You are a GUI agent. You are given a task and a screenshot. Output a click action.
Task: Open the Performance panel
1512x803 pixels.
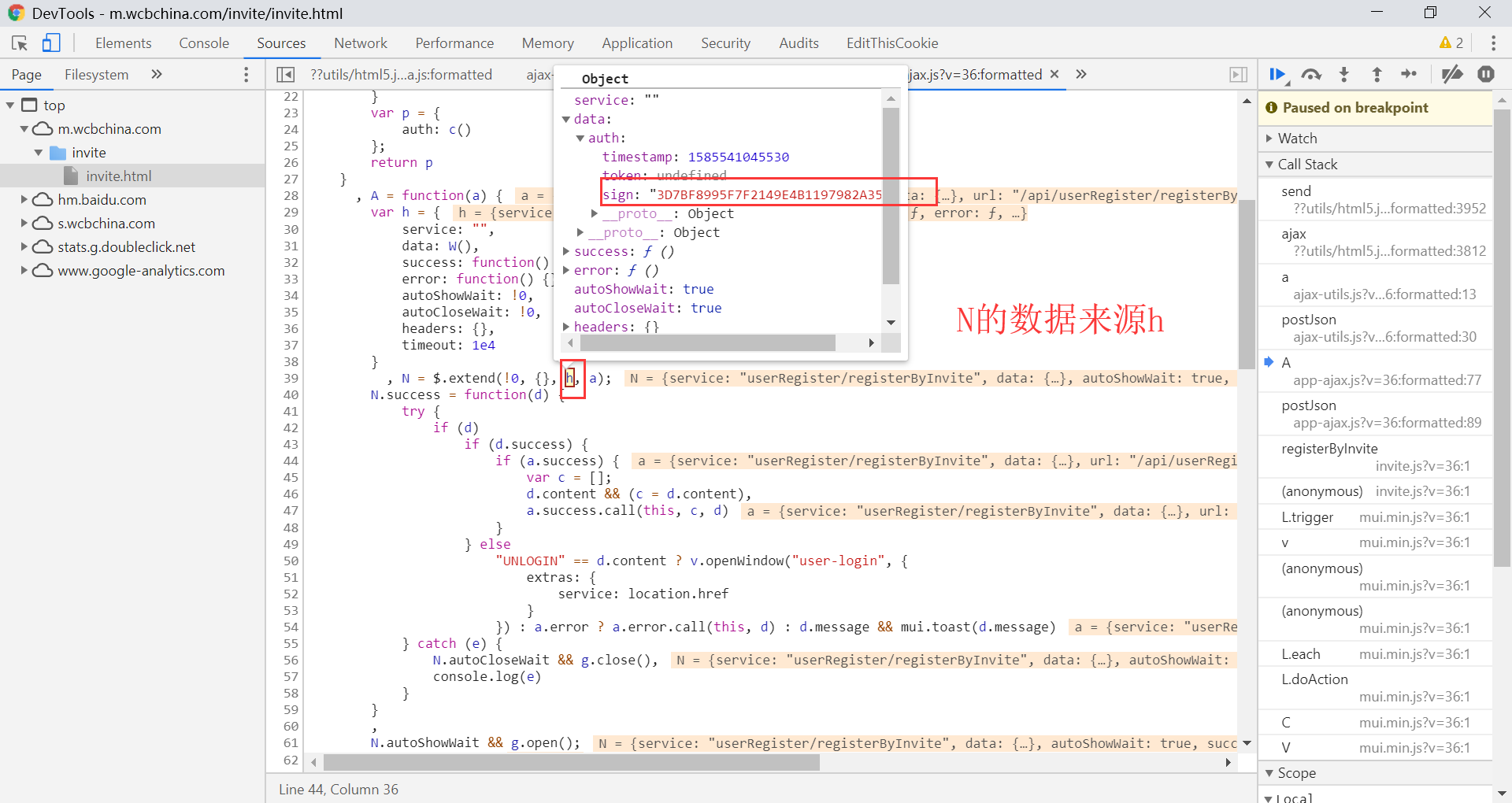tap(454, 43)
